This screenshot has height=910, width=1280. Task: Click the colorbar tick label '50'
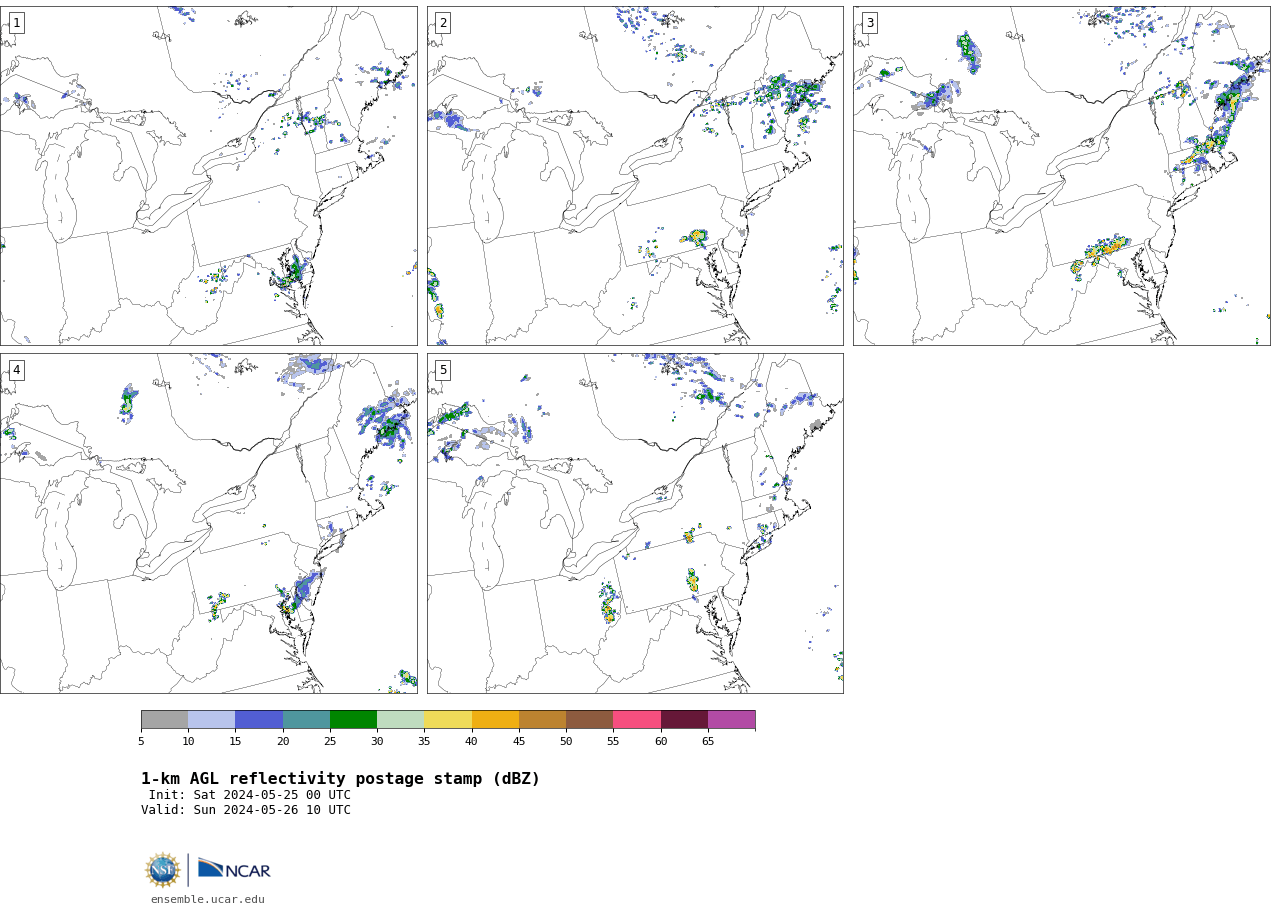click(566, 741)
